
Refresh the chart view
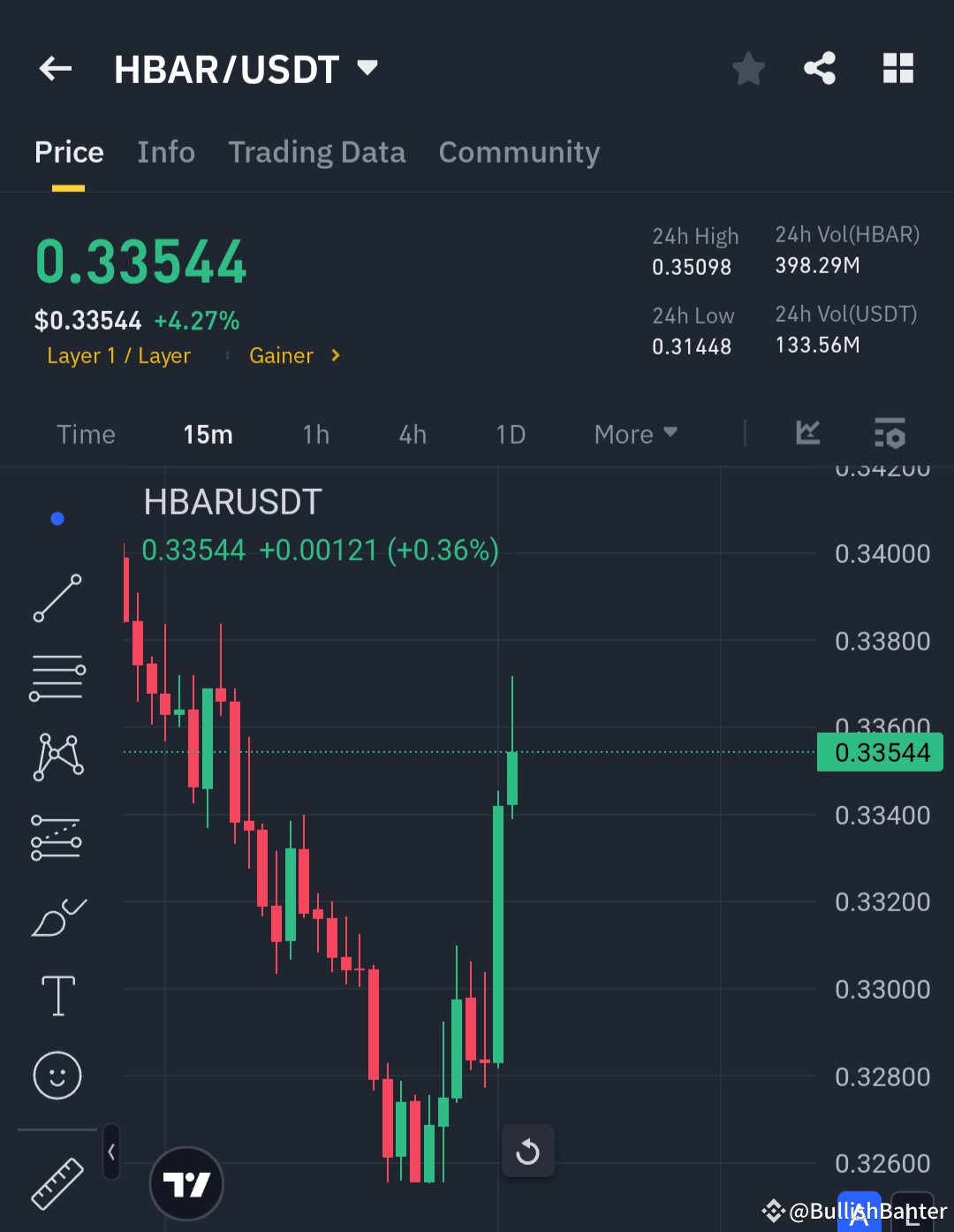(527, 1151)
